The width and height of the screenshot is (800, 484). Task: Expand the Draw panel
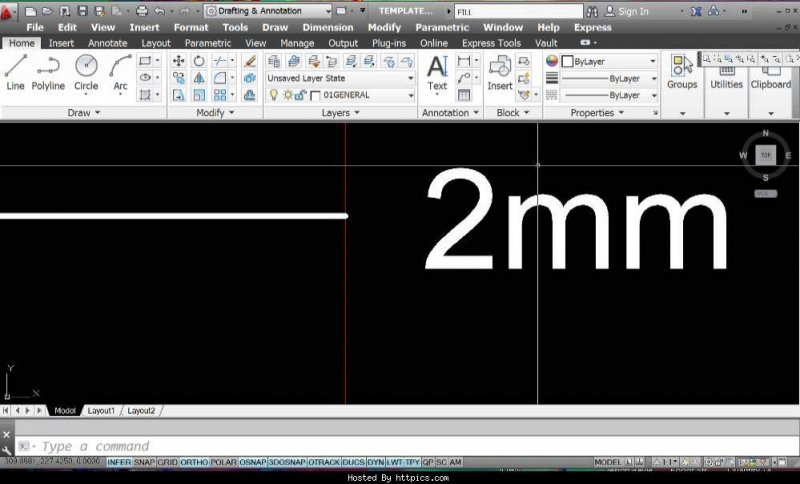[x=84, y=113]
